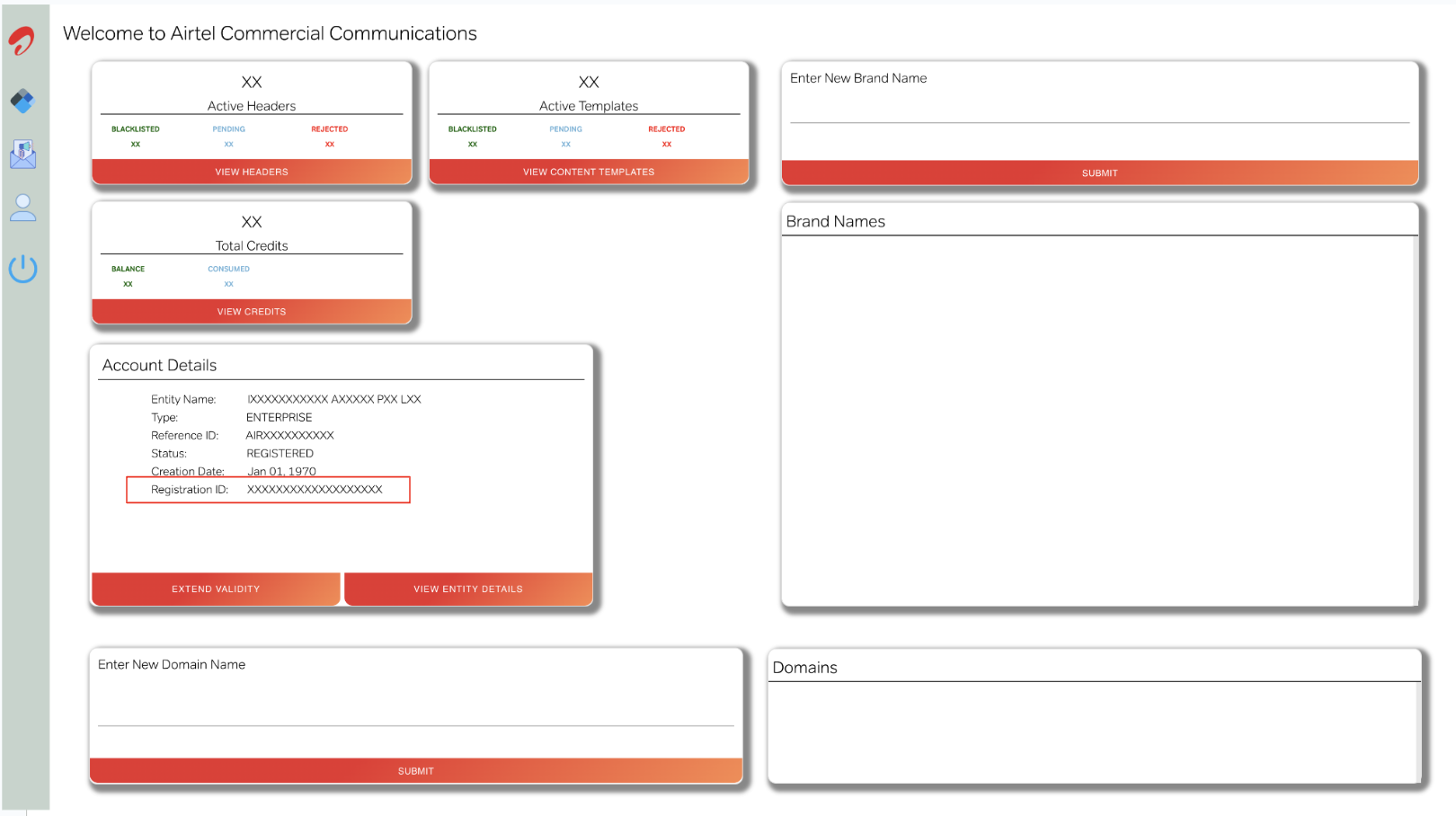This screenshot has width=1456, height=816.
Task: Open the envelope with megaphone sidebar icon
Action: coord(22,155)
